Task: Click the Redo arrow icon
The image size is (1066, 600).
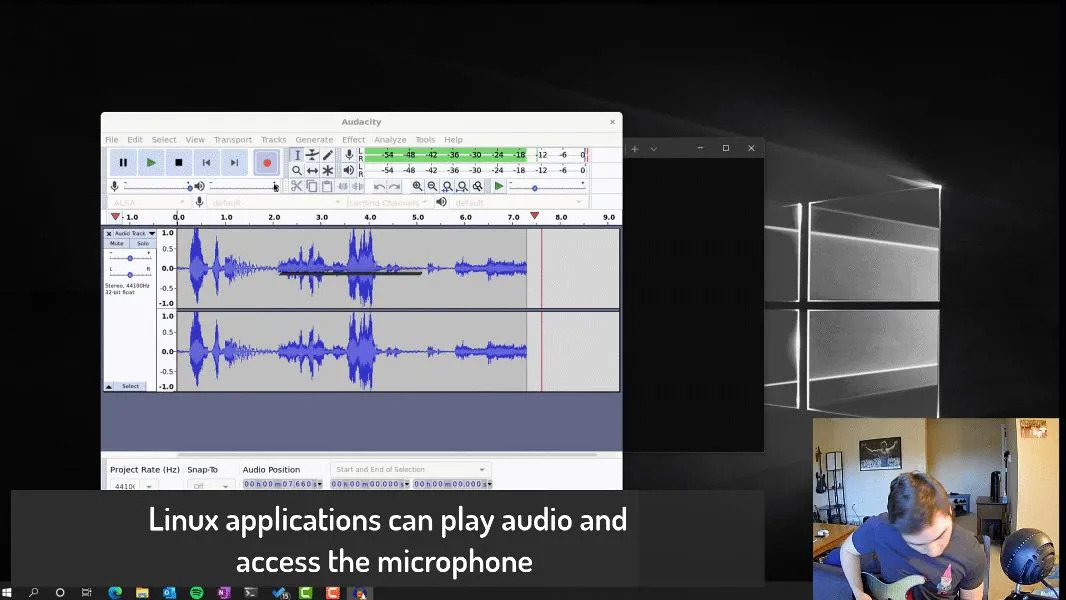Action: tap(394, 186)
